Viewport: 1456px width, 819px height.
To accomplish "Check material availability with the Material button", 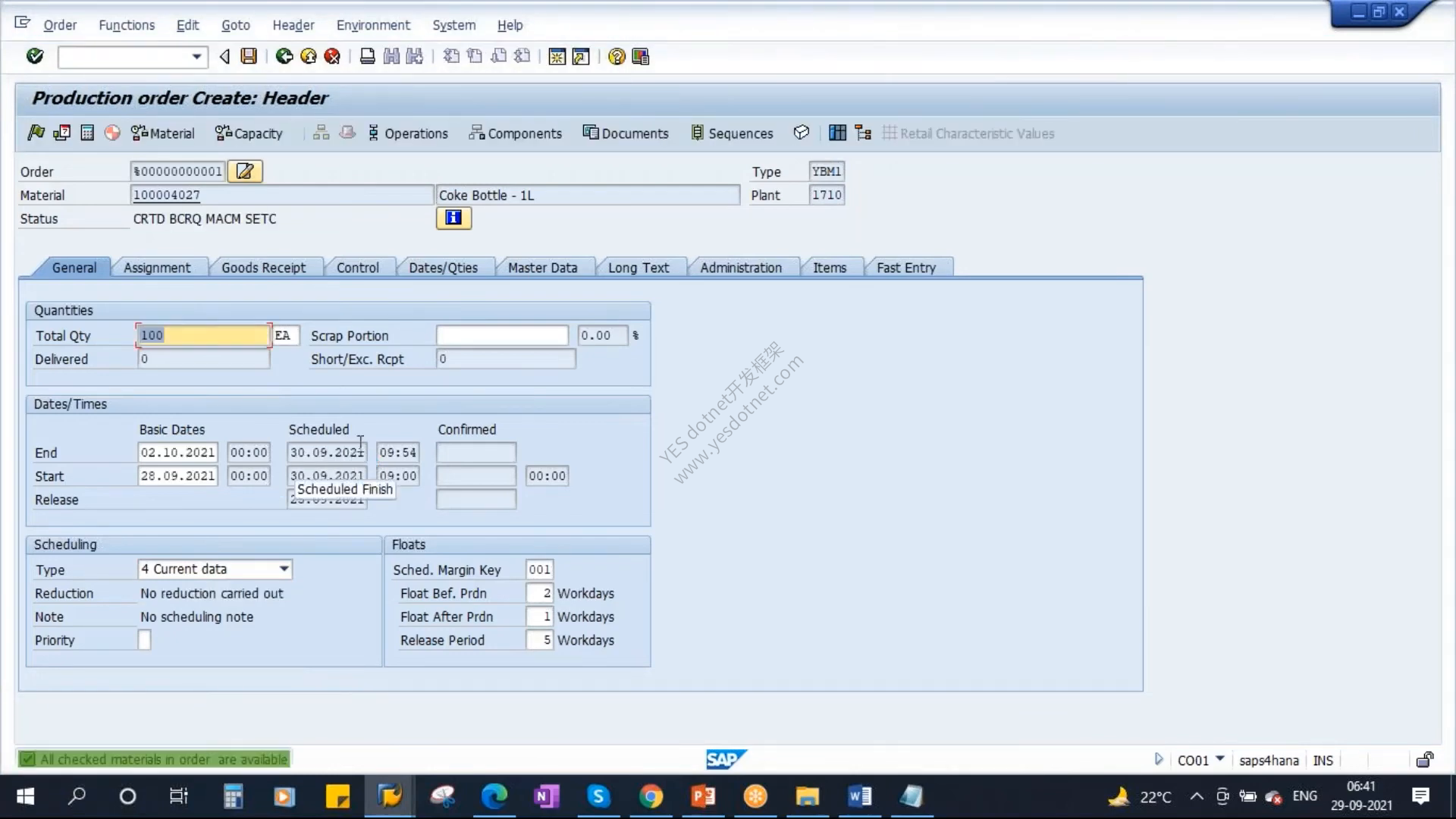I will pyautogui.click(x=163, y=133).
